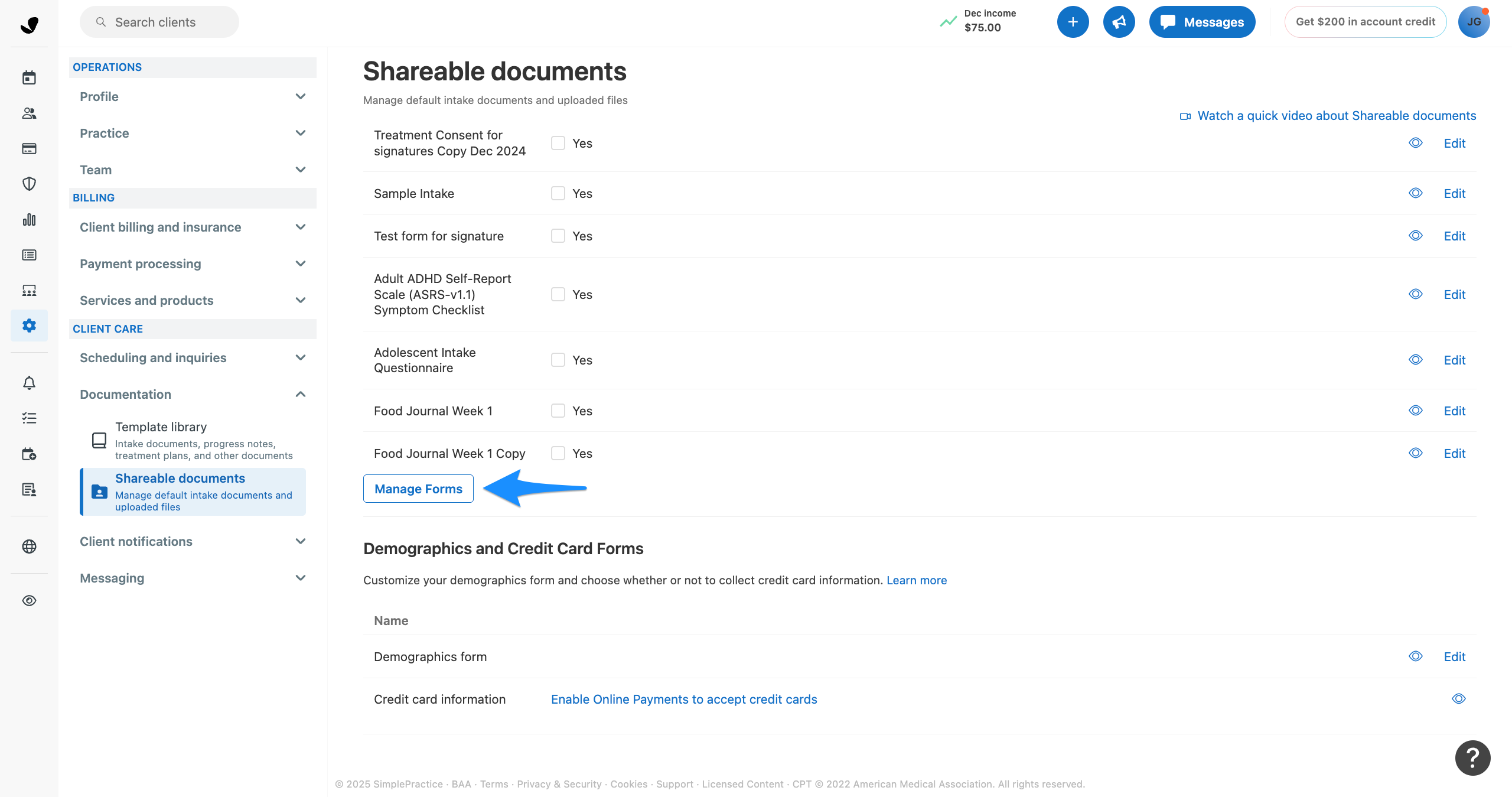1512x797 pixels.
Task: Click the globe website icon in sidebar
Action: [29, 546]
